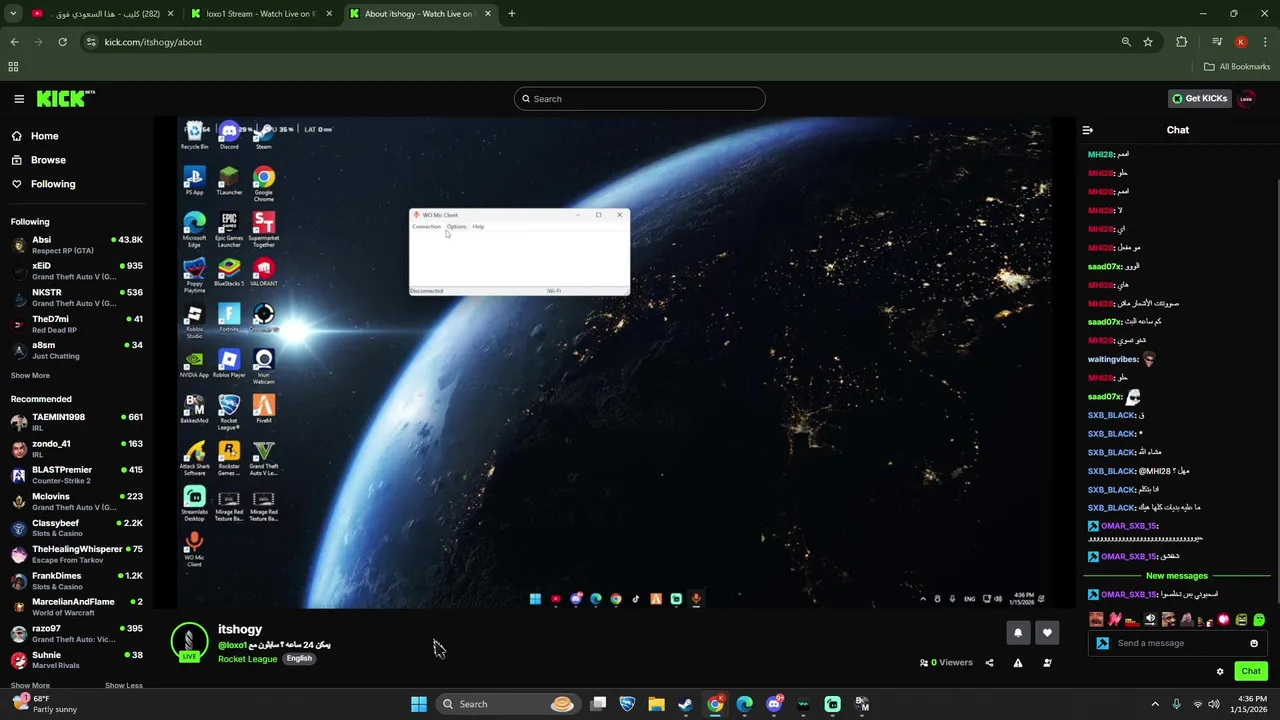Click the chat identity badge beside Send a message
The image size is (1280, 720).
pyautogui.click(x=1103, y=643)
